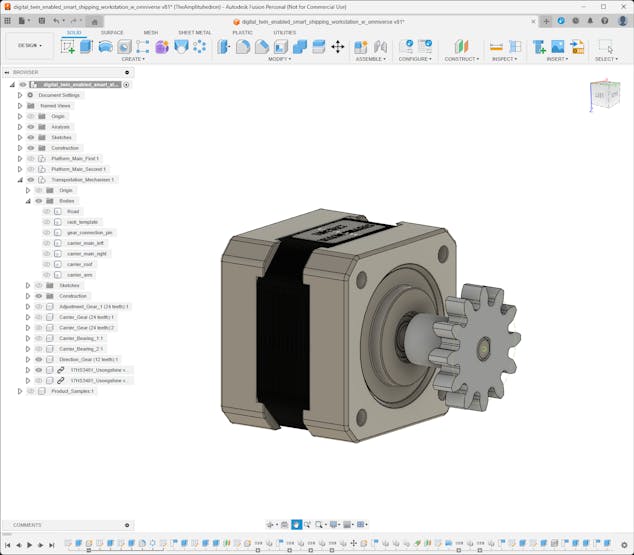Select the Pan tool in navigation bar
The height and width of the screenshot is (555, 634).
pos(296,524)
